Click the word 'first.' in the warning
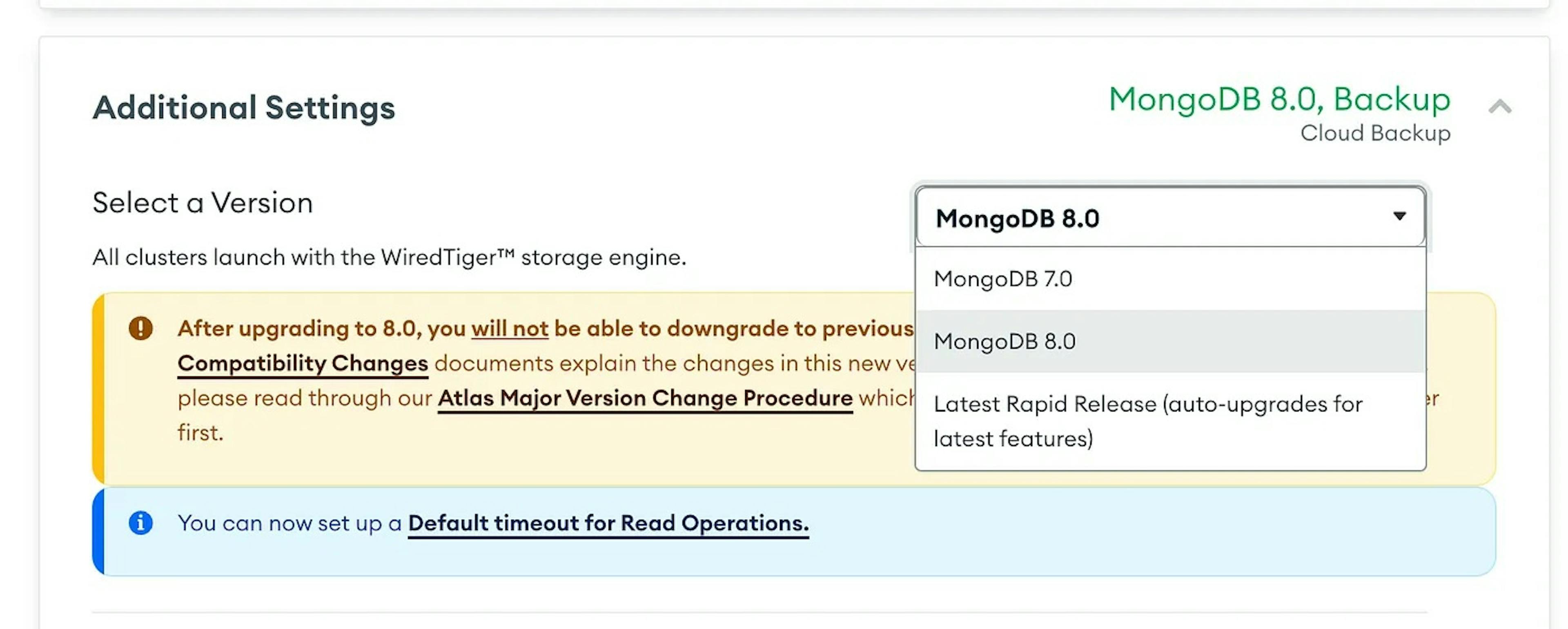Viewport: 1568px width, 629px height. pyautogui.click(x=200, y=433)
